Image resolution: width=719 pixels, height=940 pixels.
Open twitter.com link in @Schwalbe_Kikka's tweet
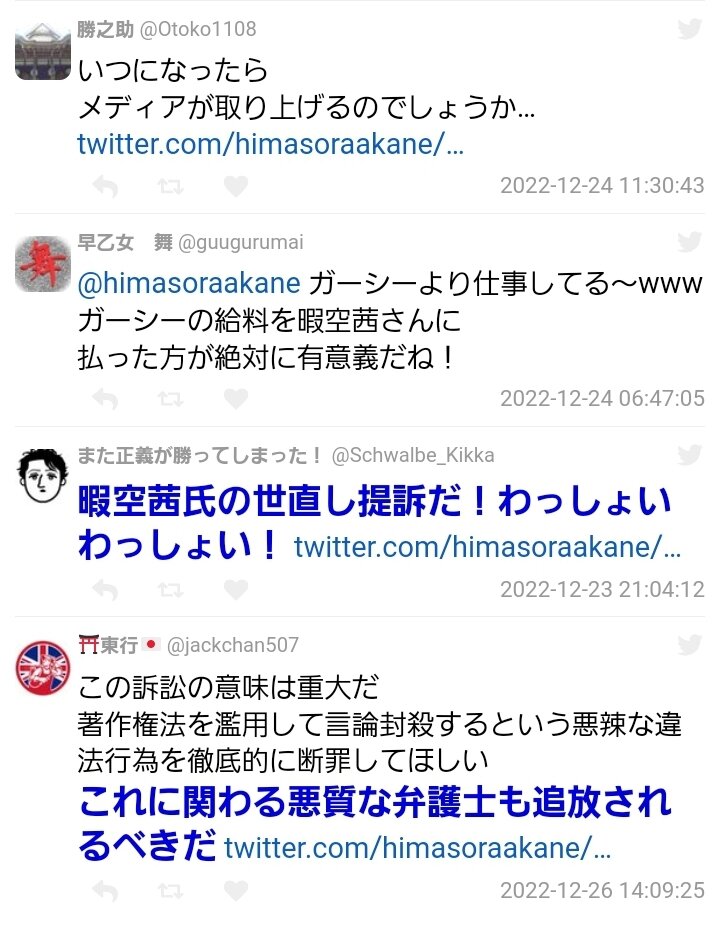488,547
